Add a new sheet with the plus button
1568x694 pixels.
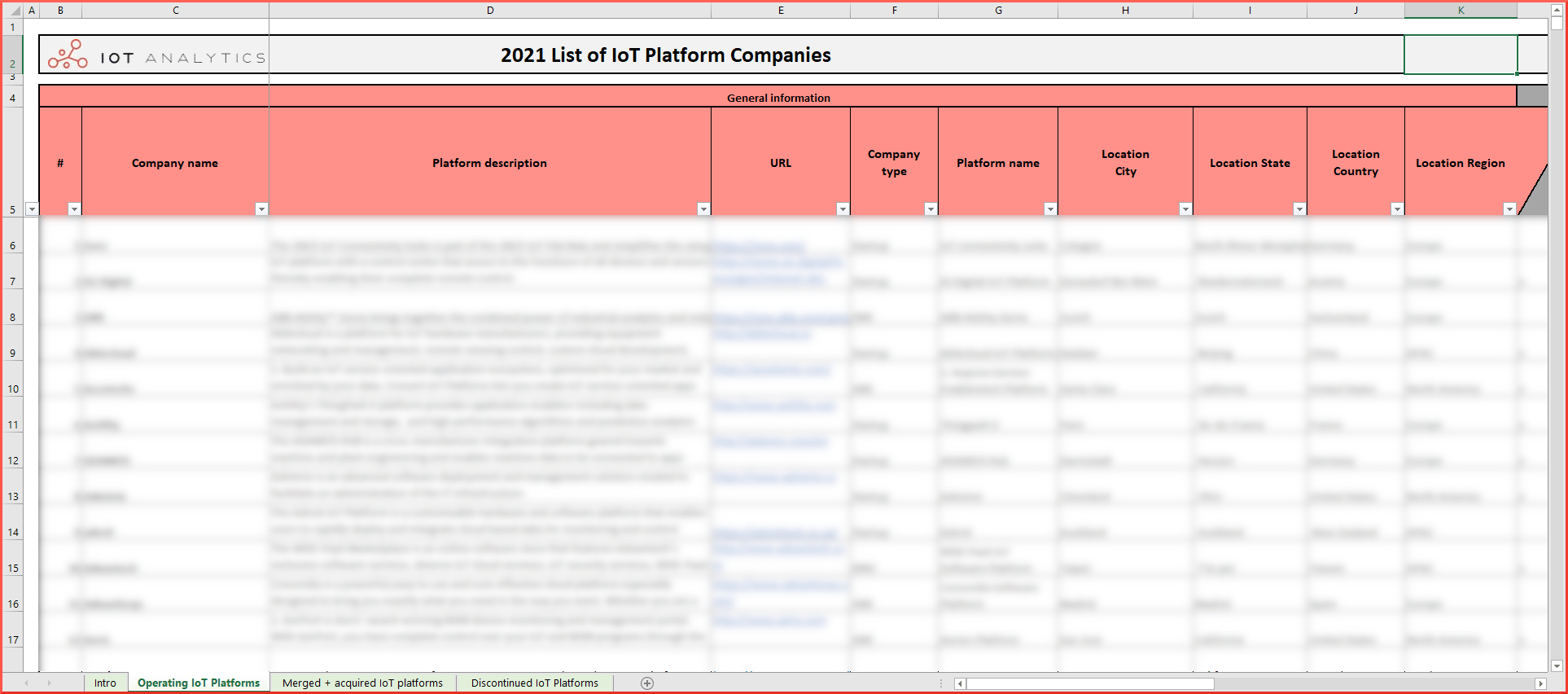tap(647, 683)
